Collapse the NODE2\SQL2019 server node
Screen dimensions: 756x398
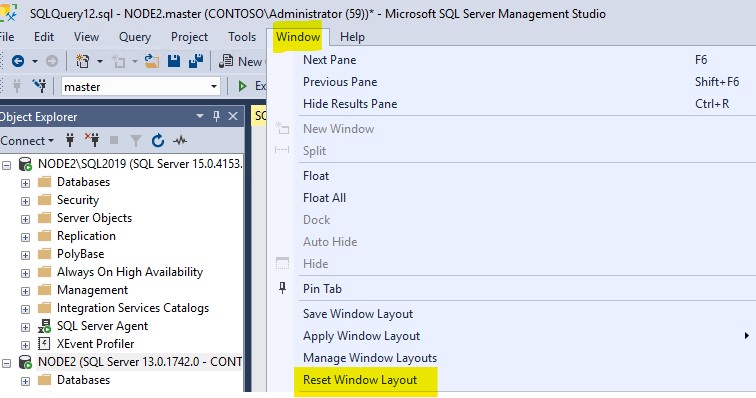[6, 165]
